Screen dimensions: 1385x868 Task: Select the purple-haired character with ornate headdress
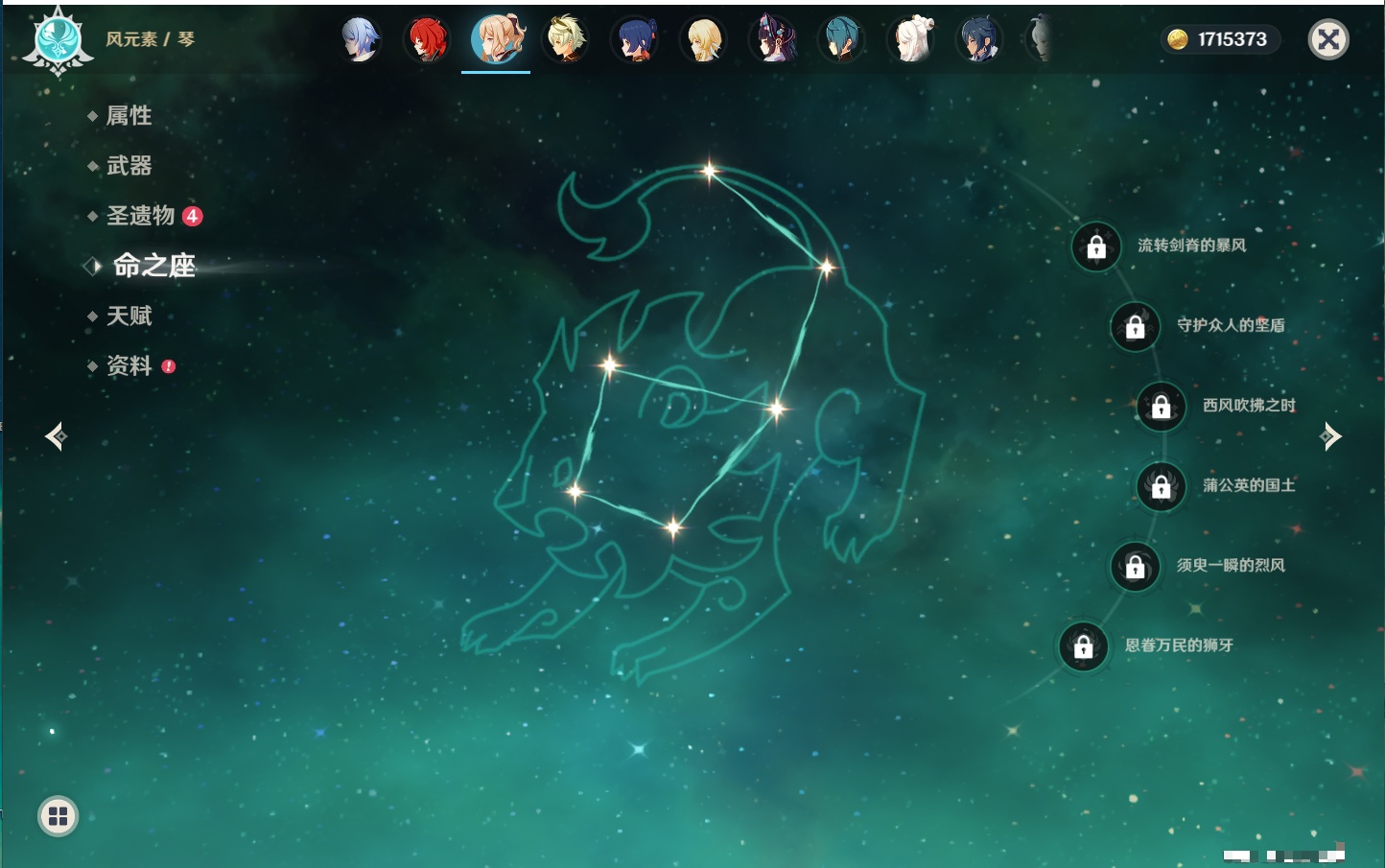point(773,39)
